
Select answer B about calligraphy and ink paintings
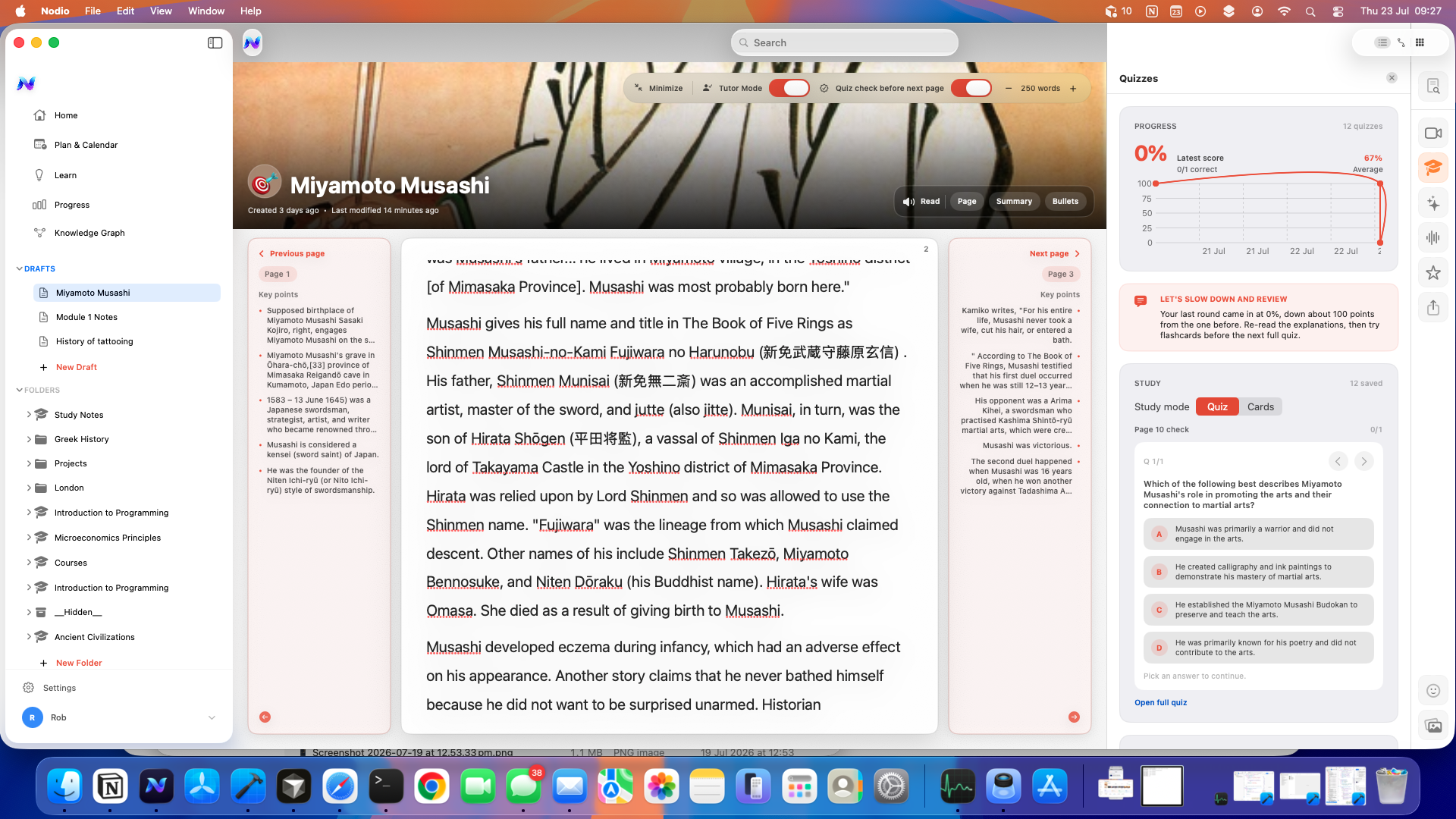(1258, 572)
